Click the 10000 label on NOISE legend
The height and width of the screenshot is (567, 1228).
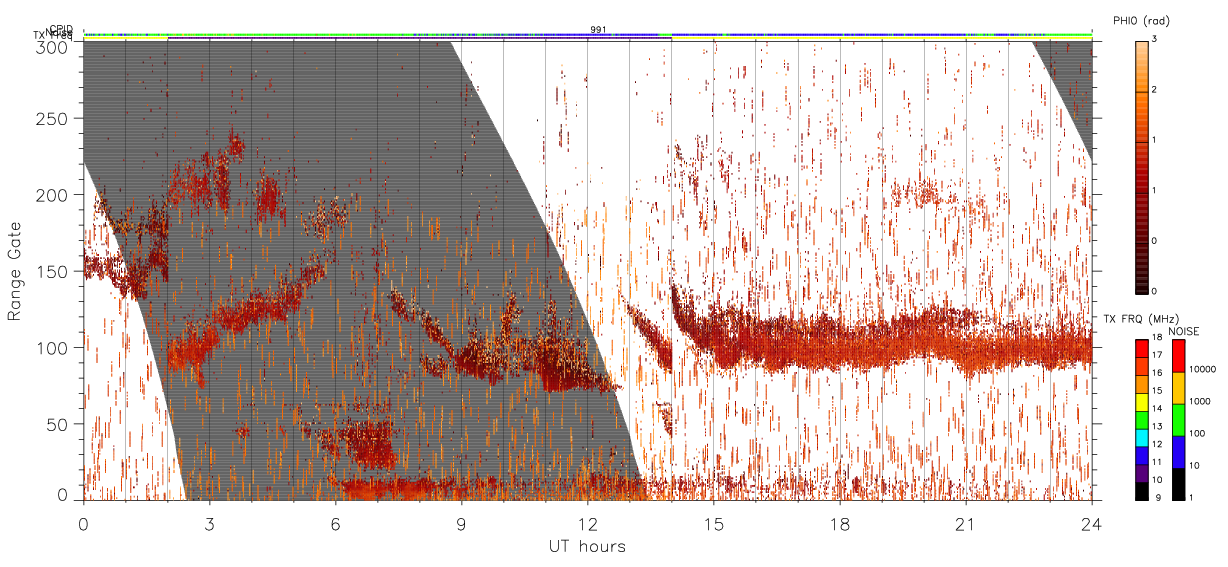point(1204,370)
